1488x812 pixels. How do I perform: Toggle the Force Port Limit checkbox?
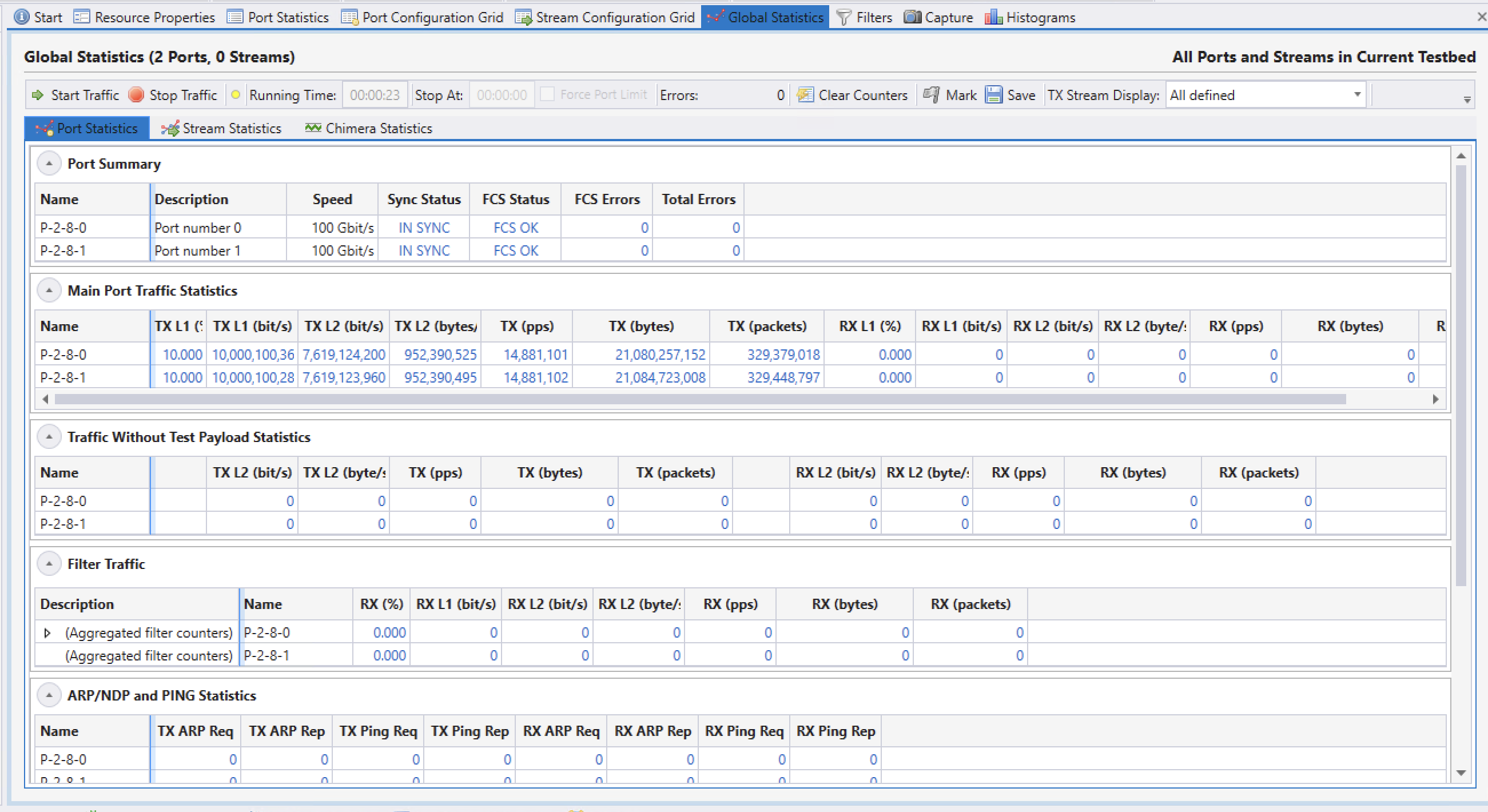(547, 95)
